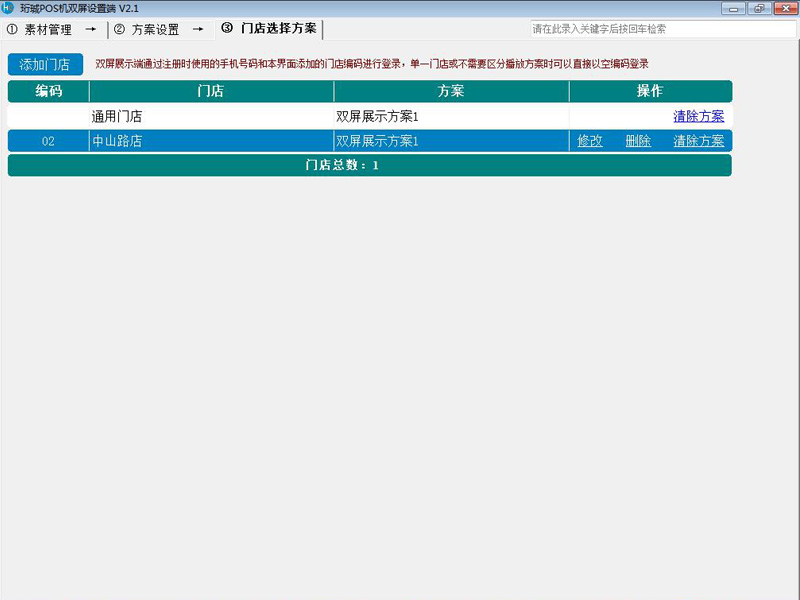Click the 操作 column header
Screen dimensions: 800x600
[651, 91]
